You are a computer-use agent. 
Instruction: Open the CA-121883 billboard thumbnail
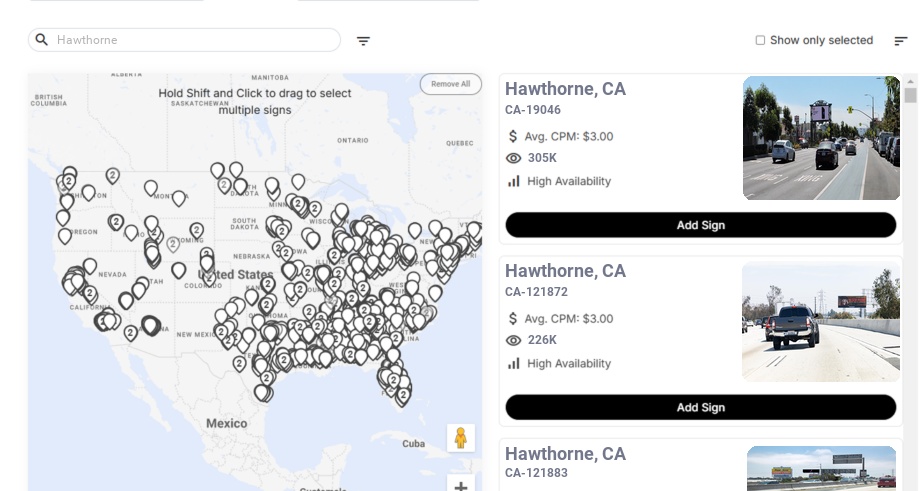tap(821, 468)
